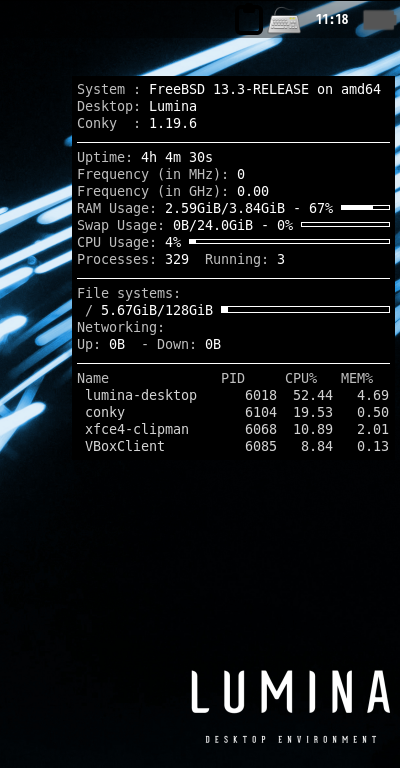400x768 pixels.
Task: Click the RAM usage progress bar
Action: (365, 208)
